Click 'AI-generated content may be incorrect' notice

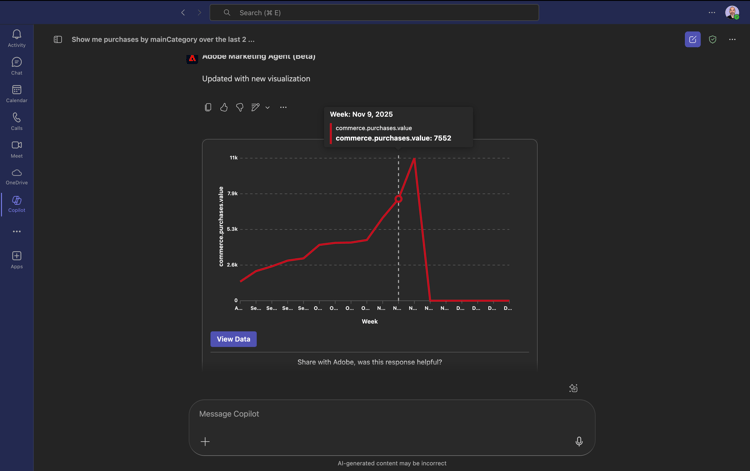pos(392,463)
